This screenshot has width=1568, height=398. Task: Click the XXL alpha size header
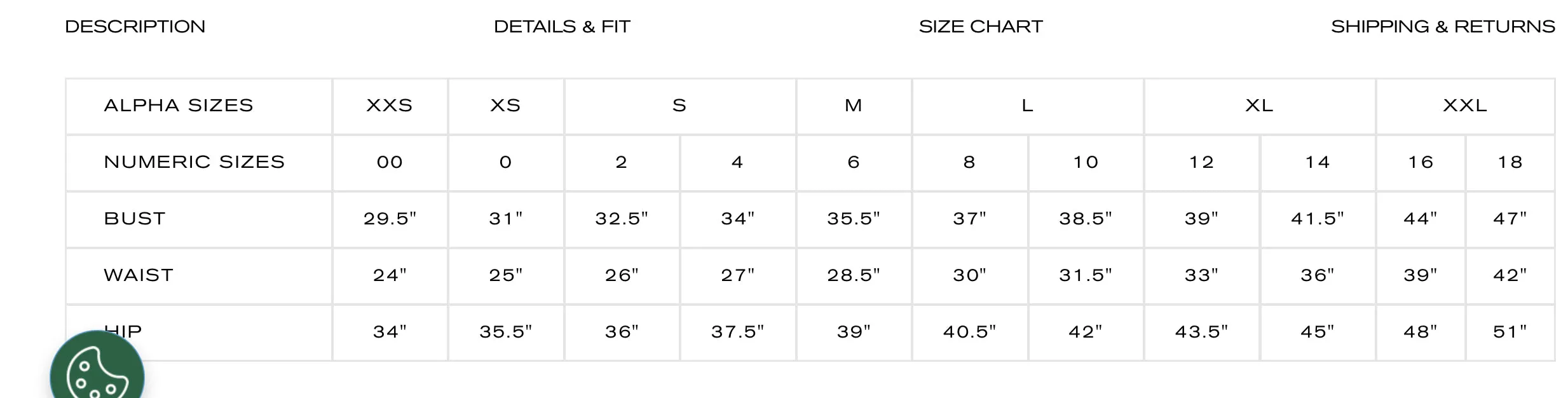pyautogui.click(x=1465, y=106)
